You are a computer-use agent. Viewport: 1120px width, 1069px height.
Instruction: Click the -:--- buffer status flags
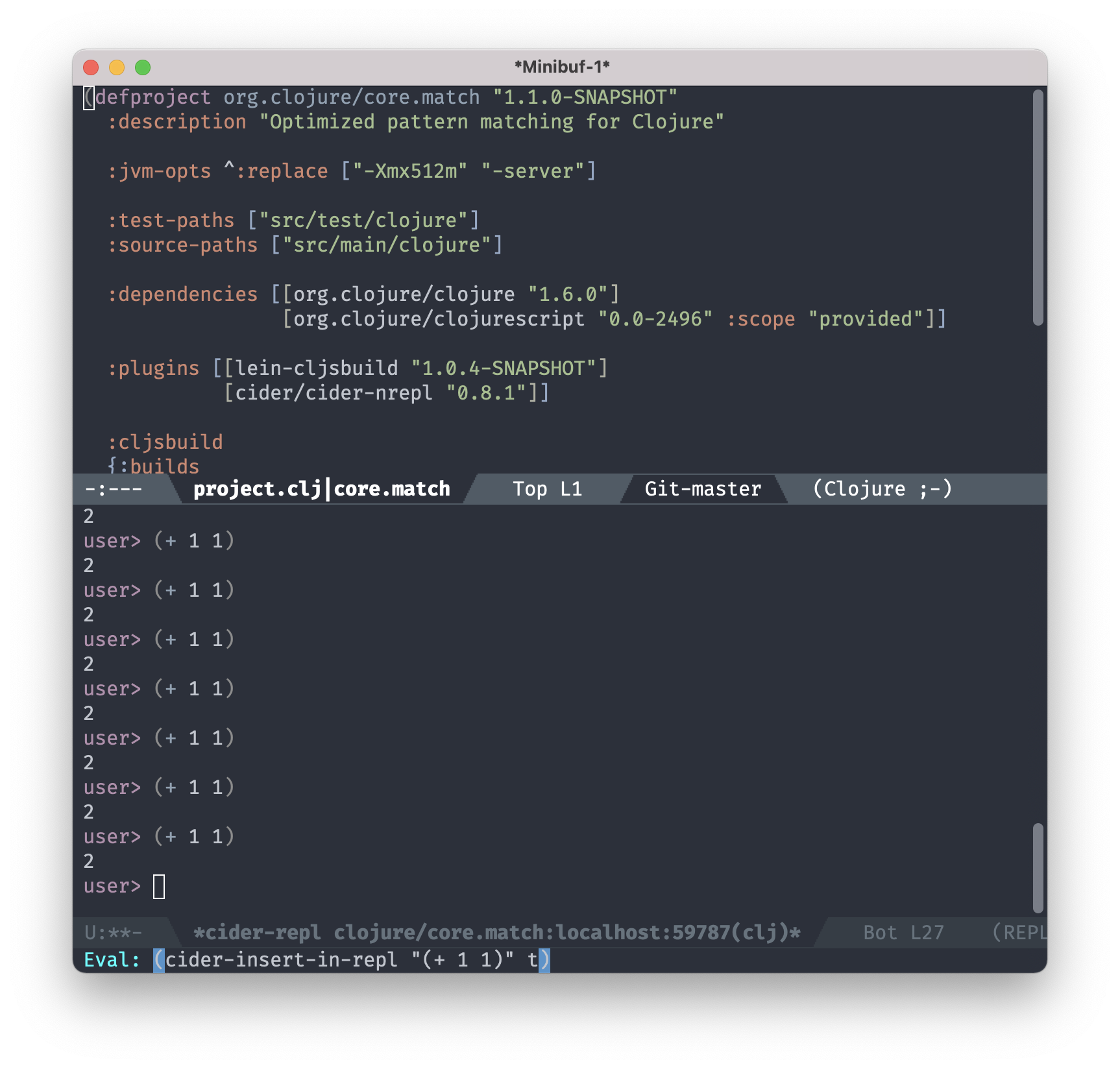114,489
